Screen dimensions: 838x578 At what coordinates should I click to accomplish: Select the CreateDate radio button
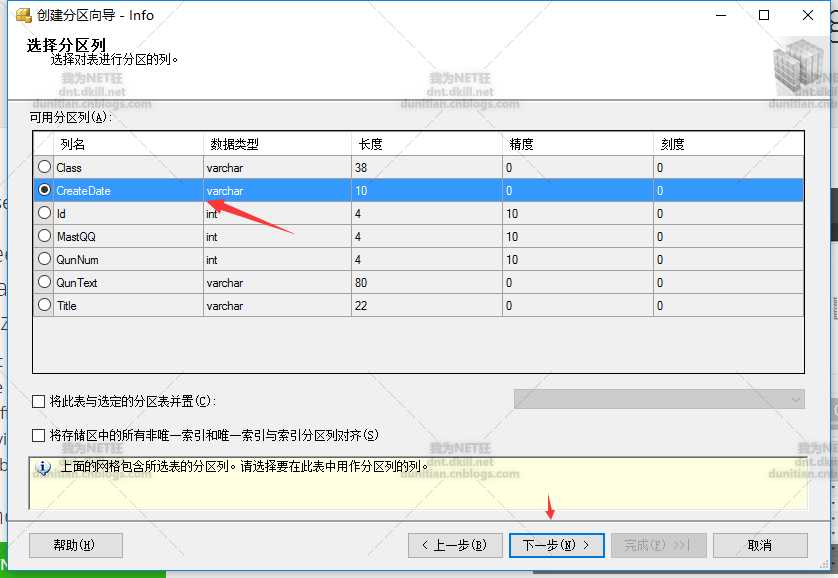44,190
